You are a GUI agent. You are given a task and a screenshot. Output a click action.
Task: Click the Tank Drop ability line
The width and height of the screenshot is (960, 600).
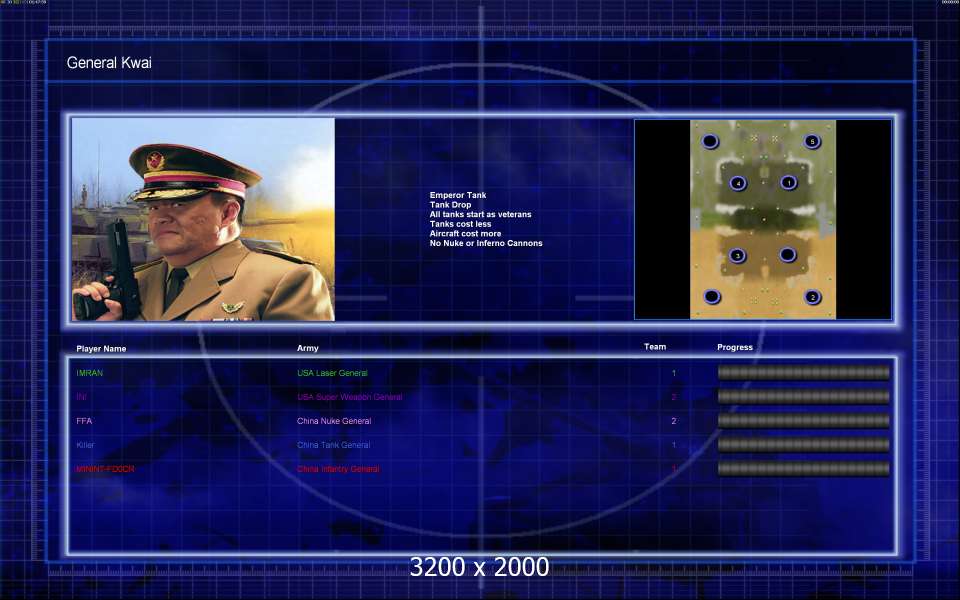450,205
